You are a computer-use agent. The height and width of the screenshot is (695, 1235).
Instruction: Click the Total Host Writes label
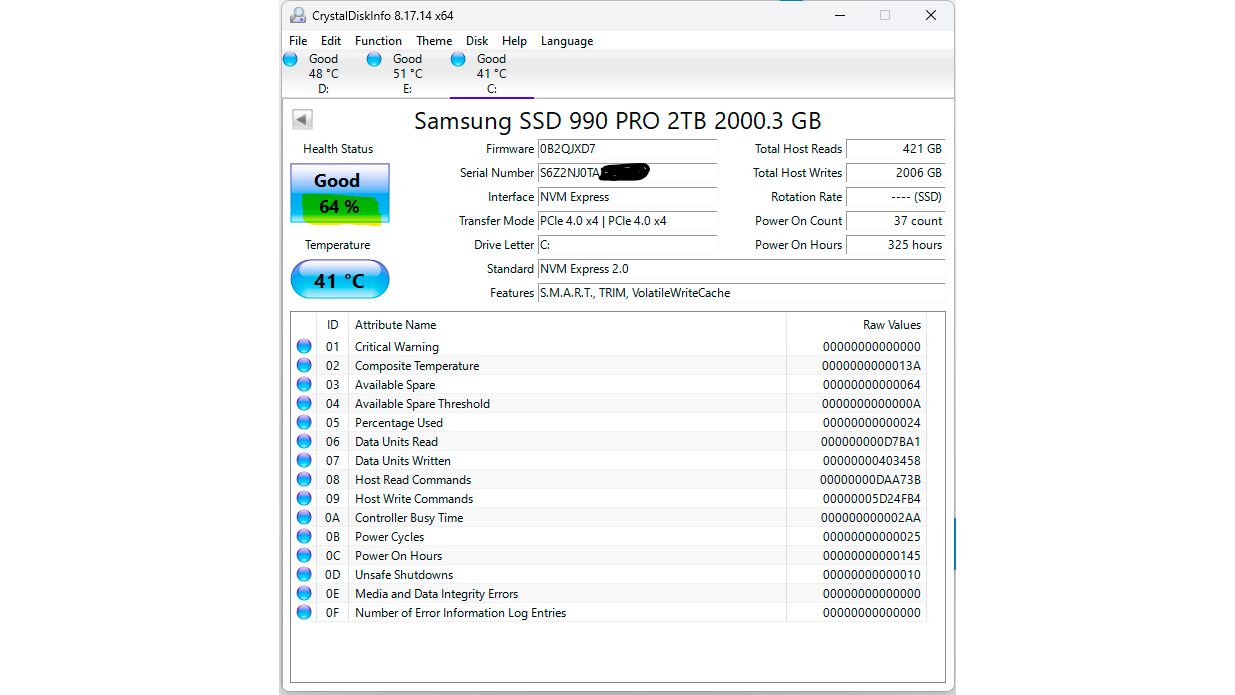(797, 173)
